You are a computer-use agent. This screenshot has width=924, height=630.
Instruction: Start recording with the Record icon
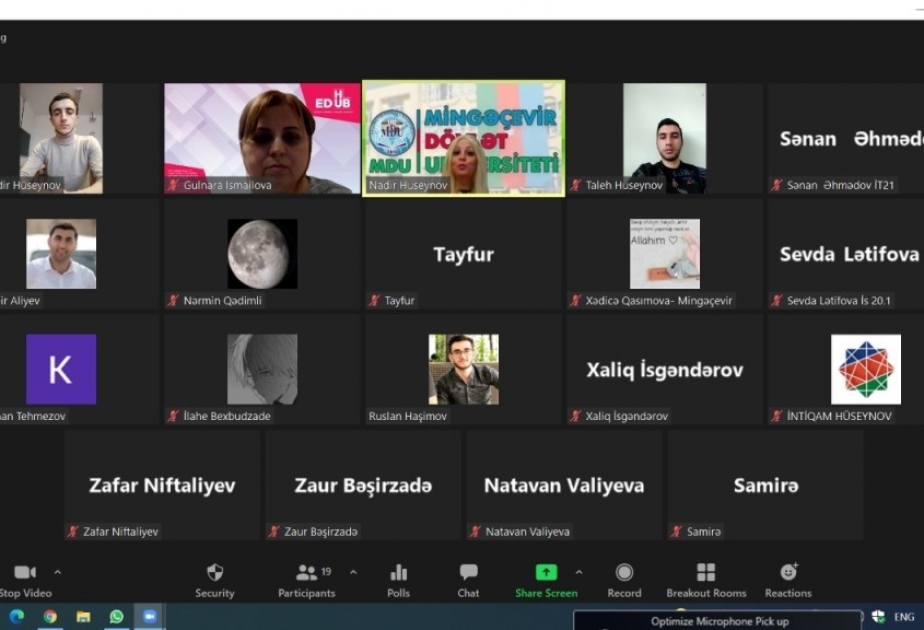pyautogui.click(x=624, y=572)
